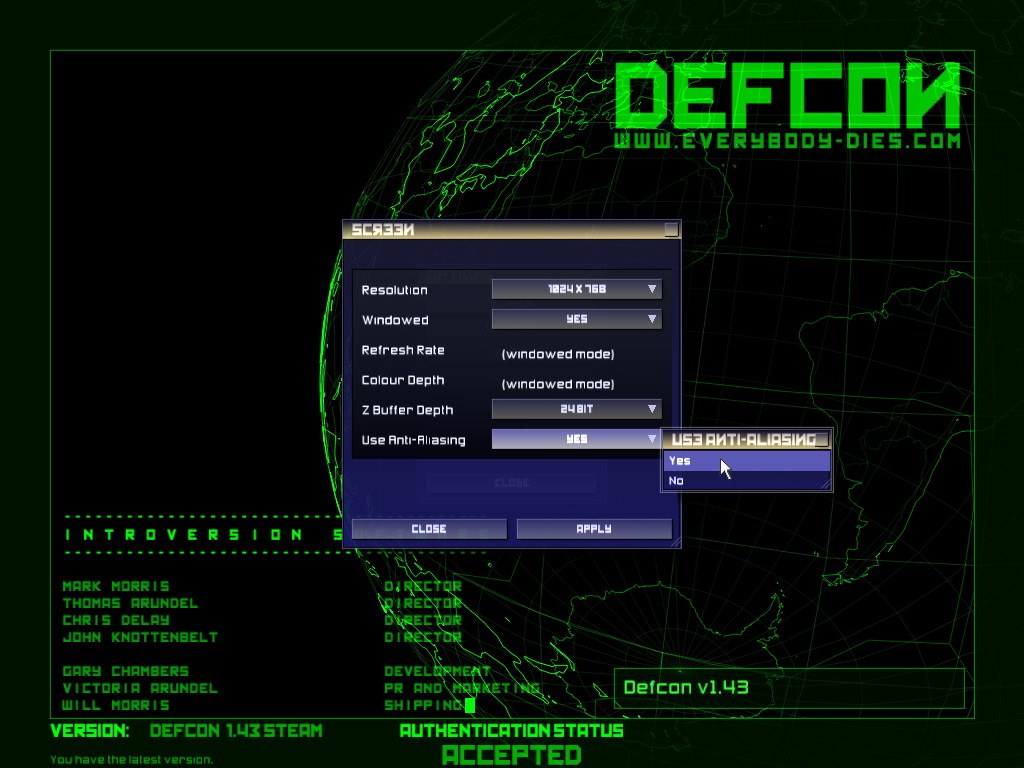Click the John Knottenbelt credit name
This screenshot has height=768, width=1024.
point(140,637)
